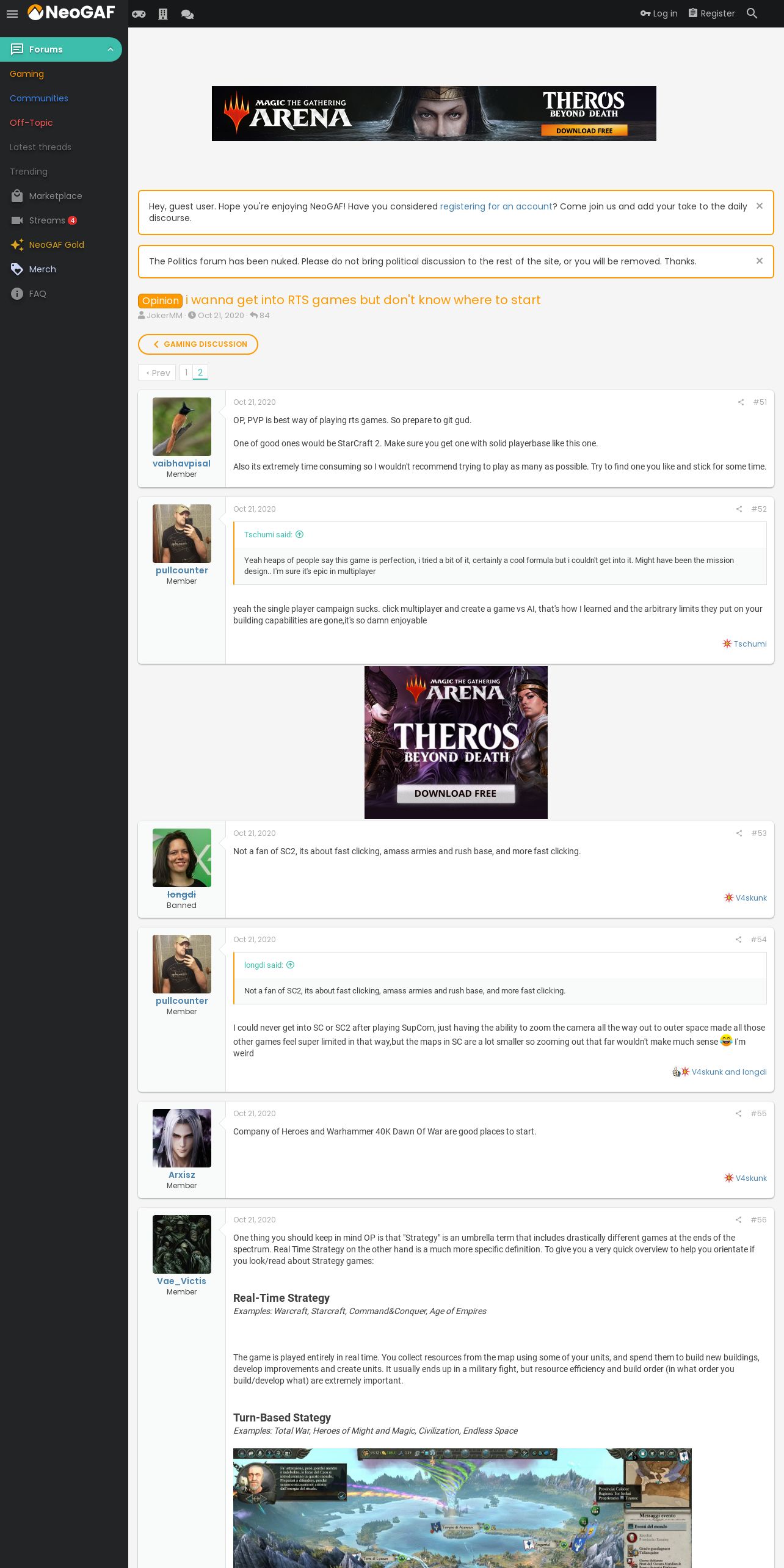Image resolution: width=784 pixels, height=1568 pixels.
Task: Share post #51 icon
Action: (741, 402)
